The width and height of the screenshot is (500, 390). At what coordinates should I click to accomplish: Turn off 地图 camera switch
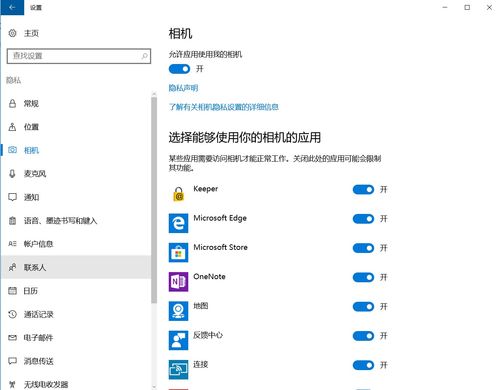[x=363, y=307]
